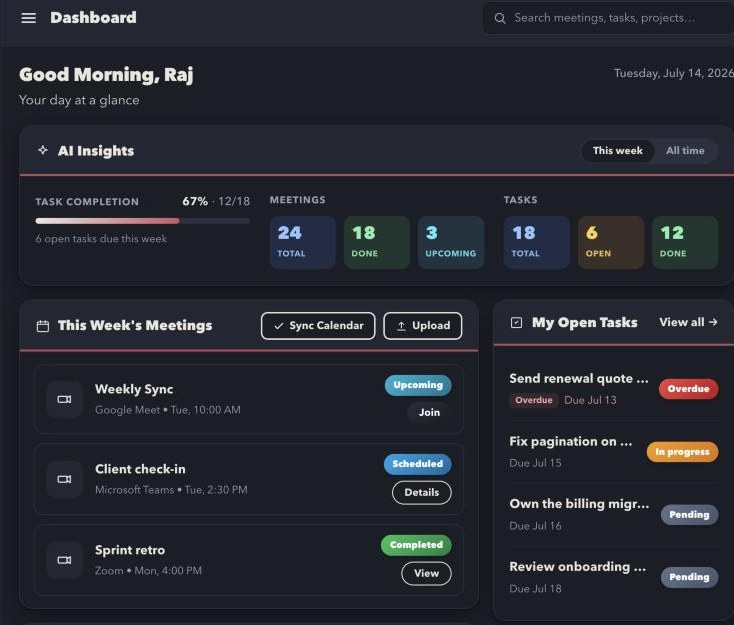
Task: Click the Due Jul 18 date
Action: pyautogui.click(x=535, y=589)
